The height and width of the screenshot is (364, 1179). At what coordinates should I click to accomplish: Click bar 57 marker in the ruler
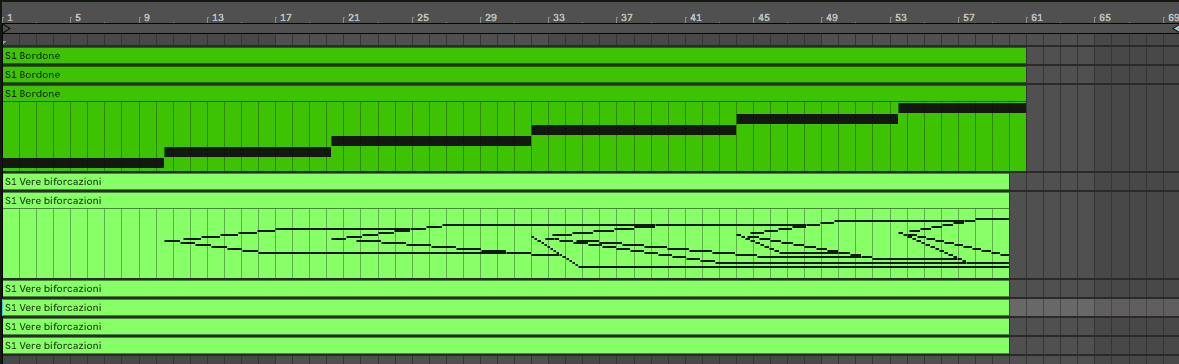coord(968,17)
